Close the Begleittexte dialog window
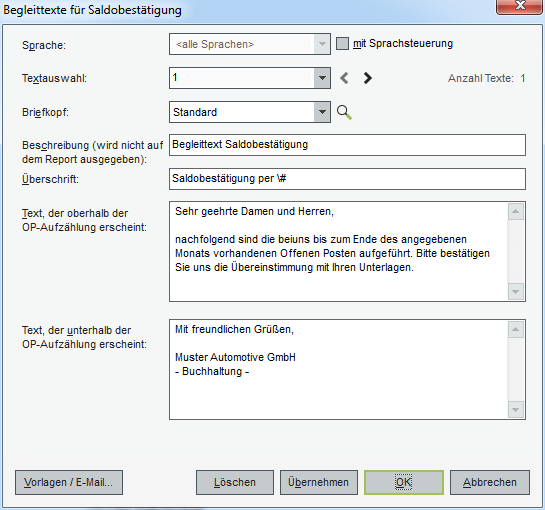Image resolution: width=545 pixels, height=510 pixels. tap(520, 6)
